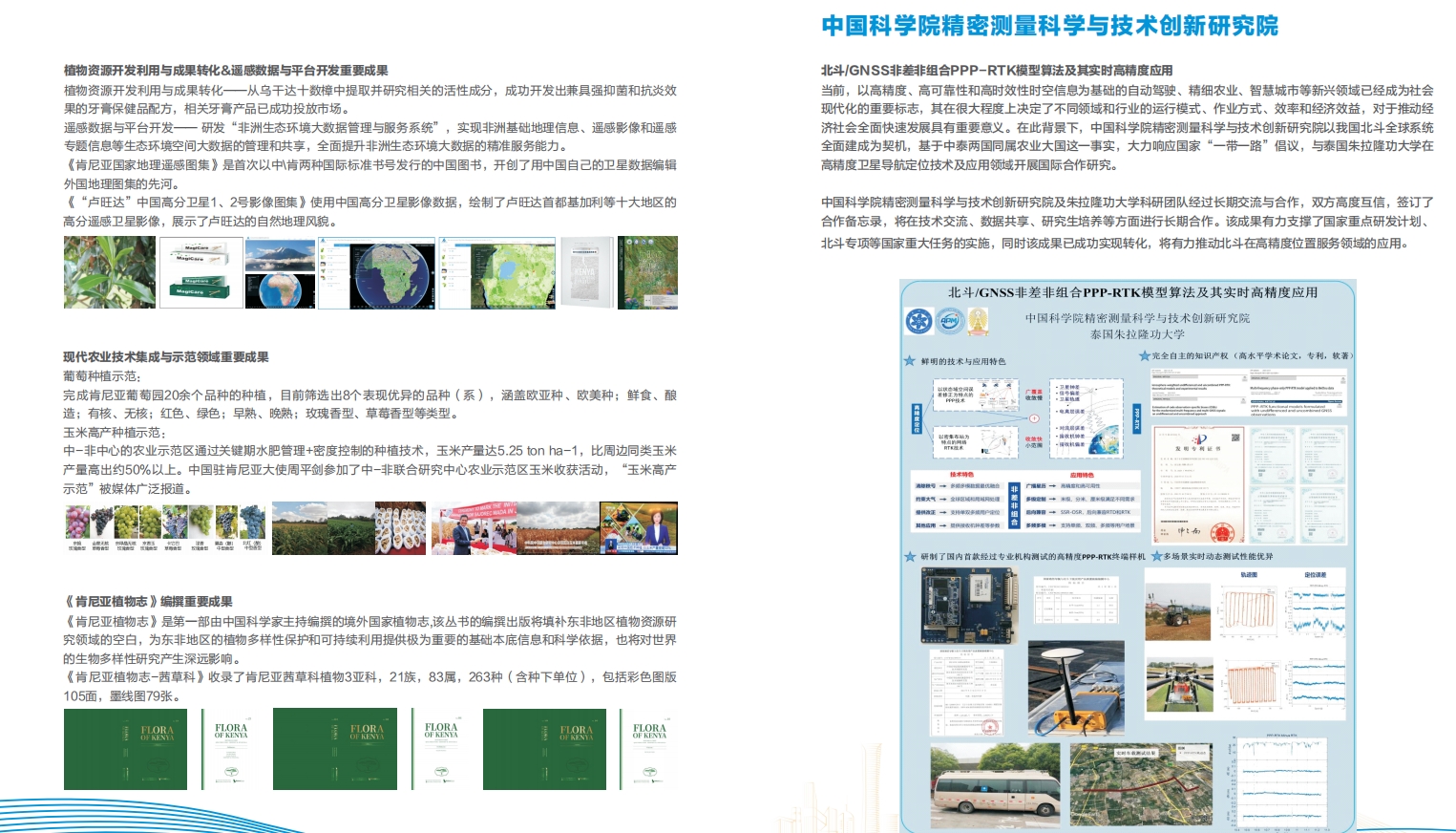1456x833 pixels.
Task: Click heading 《肯尼亚植物志》编撰重要成果
Action: click(x=148, y=602)
